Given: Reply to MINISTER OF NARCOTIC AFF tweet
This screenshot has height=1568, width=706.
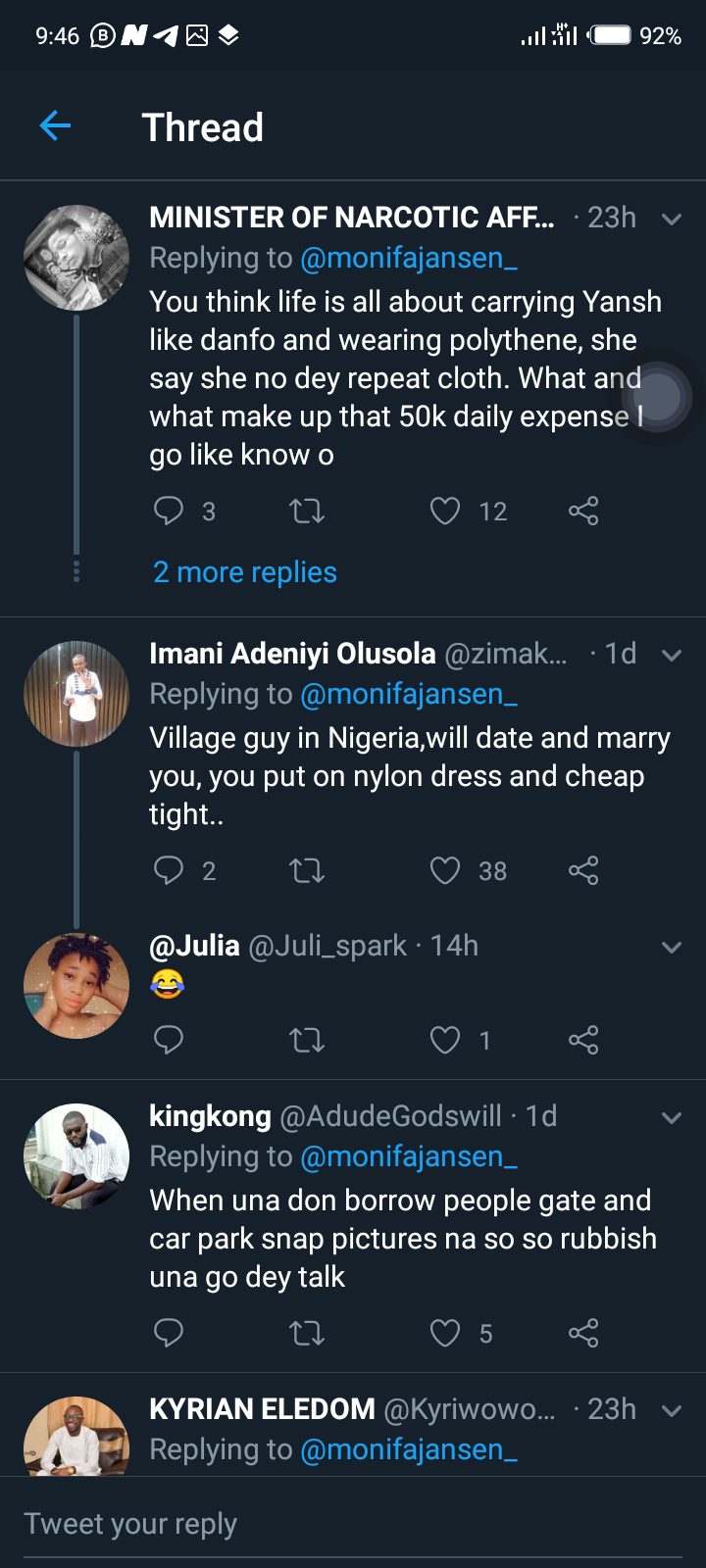Looking at the screenshot, I should (169, 511).
